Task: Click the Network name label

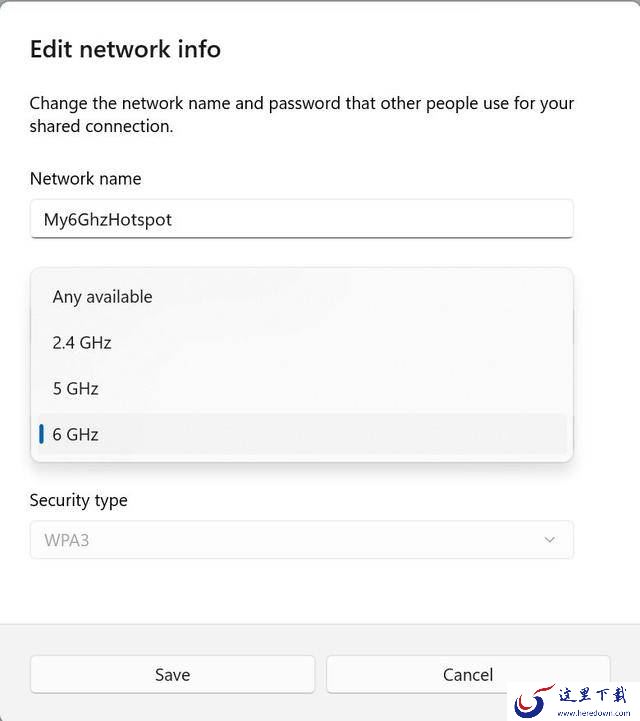Action: point(85,179)
